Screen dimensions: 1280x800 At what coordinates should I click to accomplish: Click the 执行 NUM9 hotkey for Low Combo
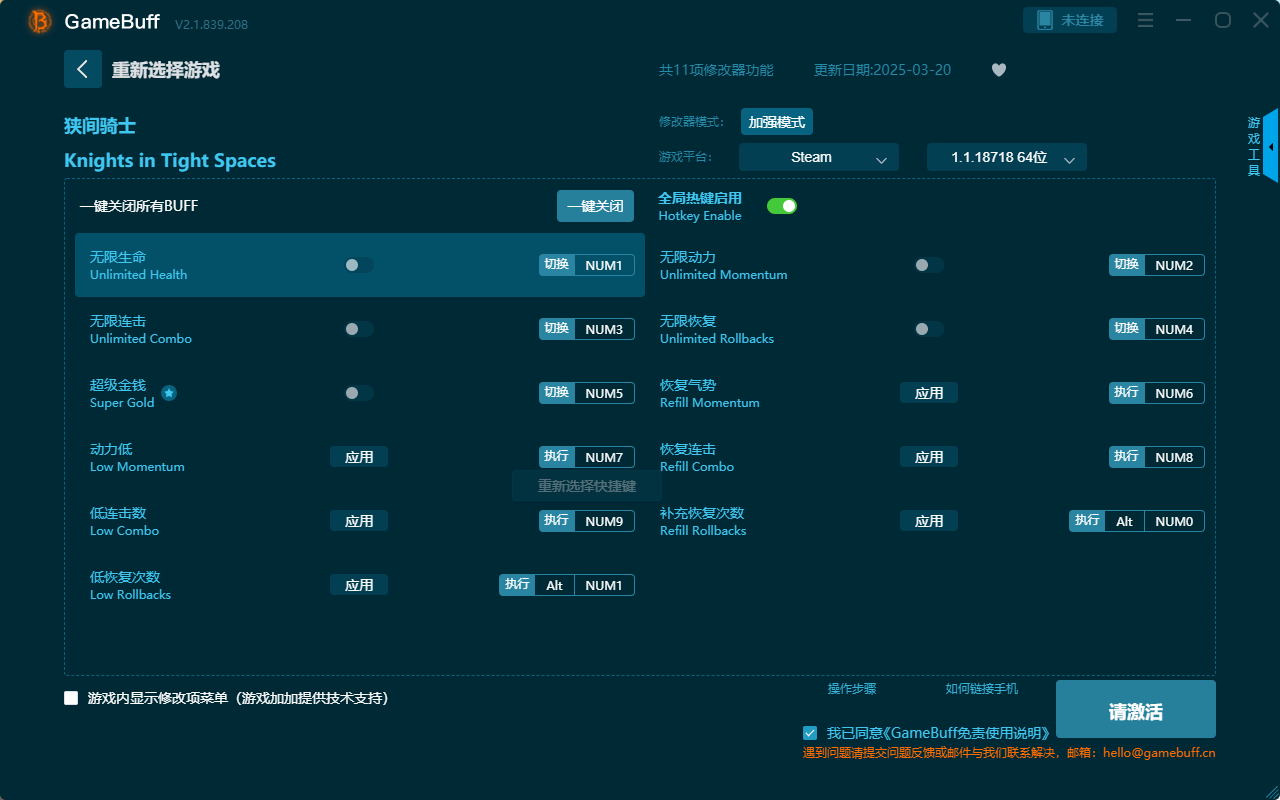(586, 520)
